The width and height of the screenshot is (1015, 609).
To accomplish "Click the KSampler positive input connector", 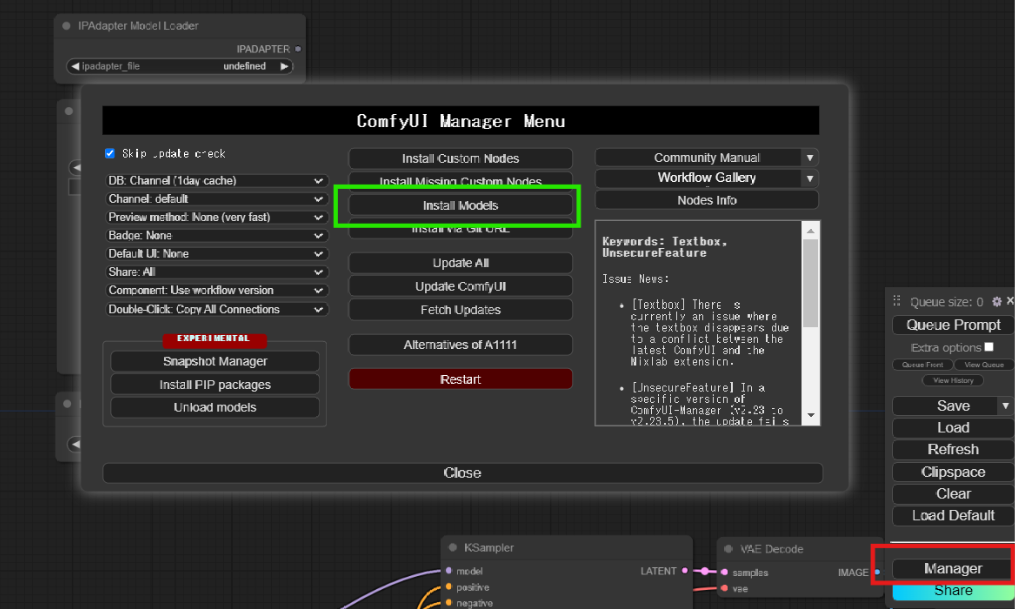I will coord(449,587).
